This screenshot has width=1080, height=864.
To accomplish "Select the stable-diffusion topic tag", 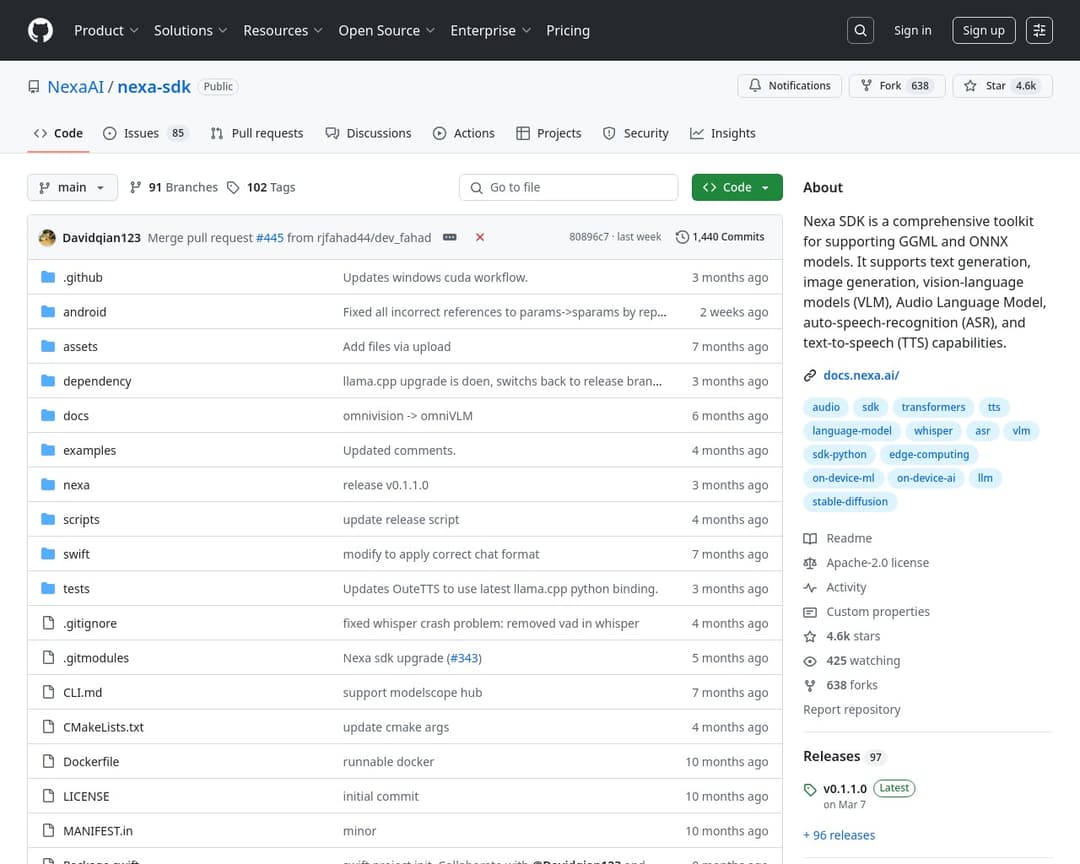I will (x=850, y=502).
